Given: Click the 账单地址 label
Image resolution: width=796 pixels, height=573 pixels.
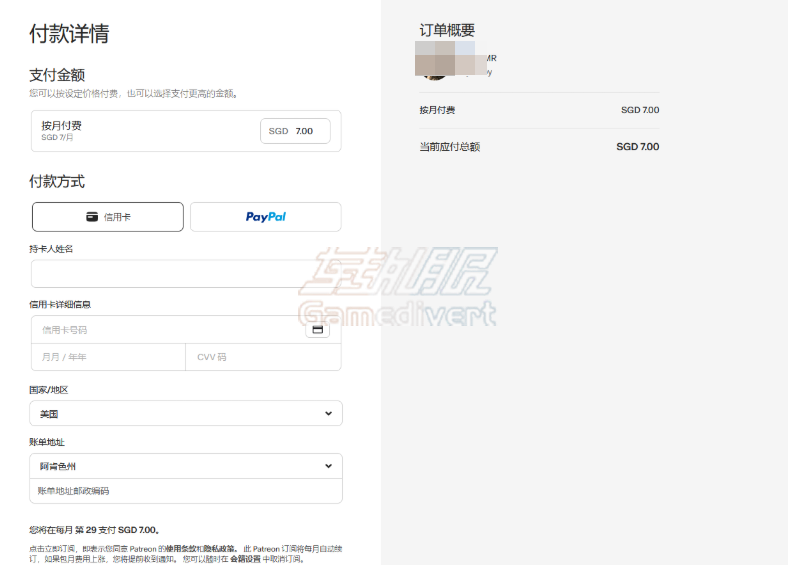Looking at the screenshot, I should [47, 442].
